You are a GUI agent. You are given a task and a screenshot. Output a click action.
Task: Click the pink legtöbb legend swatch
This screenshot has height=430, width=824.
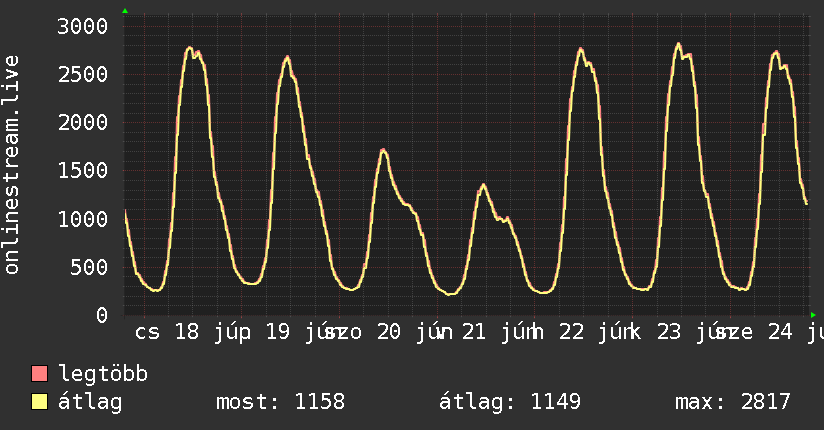(x=39, y=374)
